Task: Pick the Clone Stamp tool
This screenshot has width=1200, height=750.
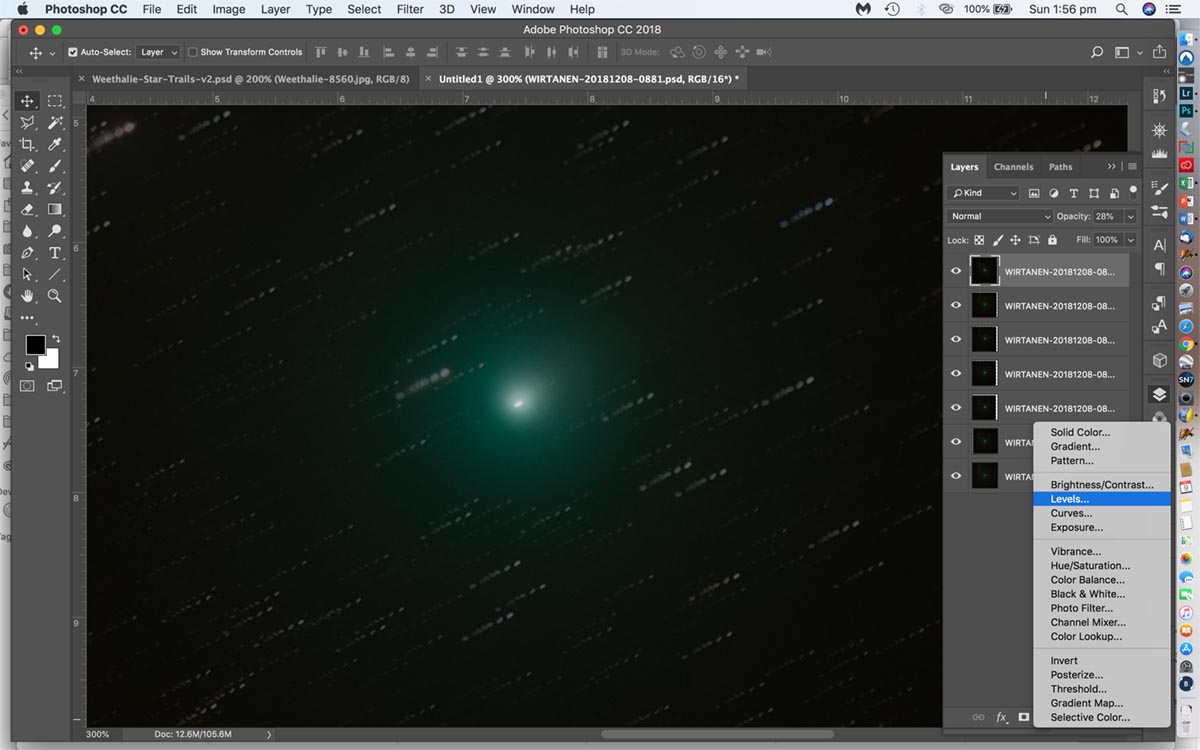Action: click(x=28, y=188)
